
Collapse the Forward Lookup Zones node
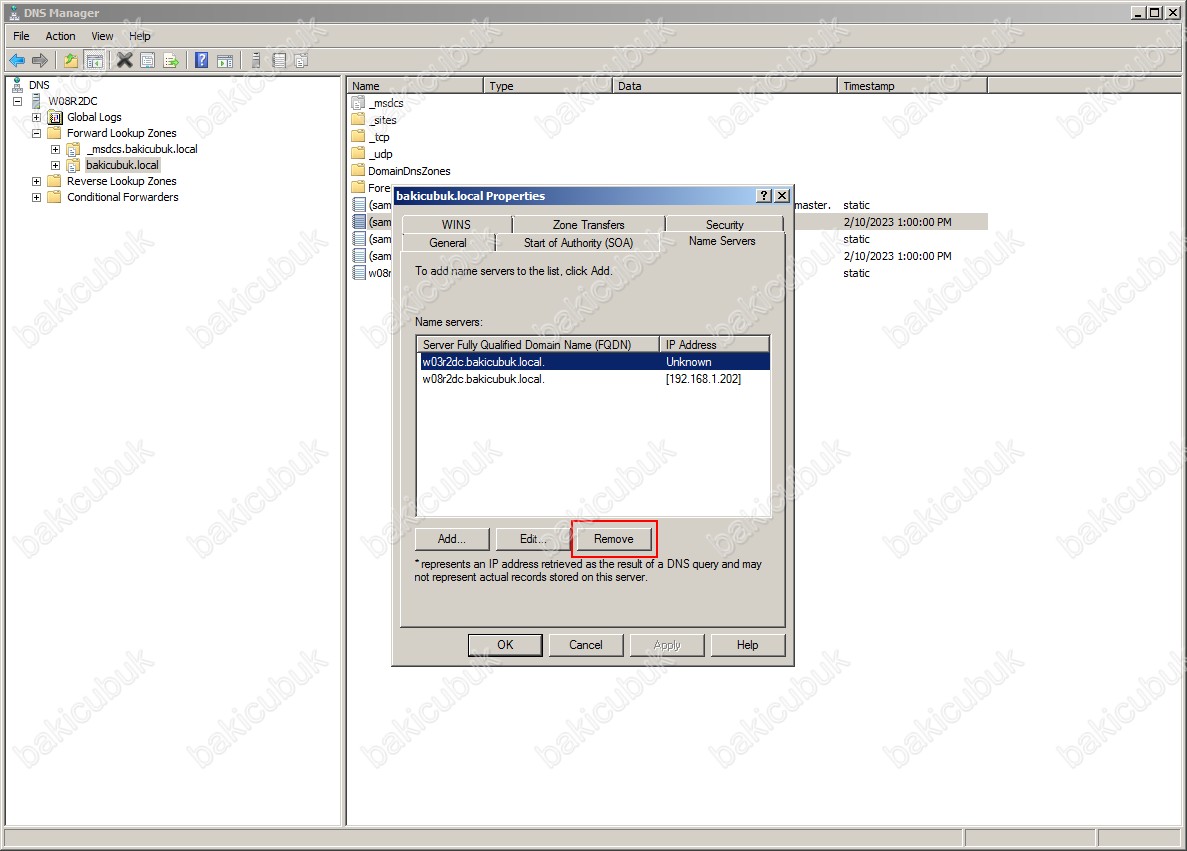click(37, 133)
